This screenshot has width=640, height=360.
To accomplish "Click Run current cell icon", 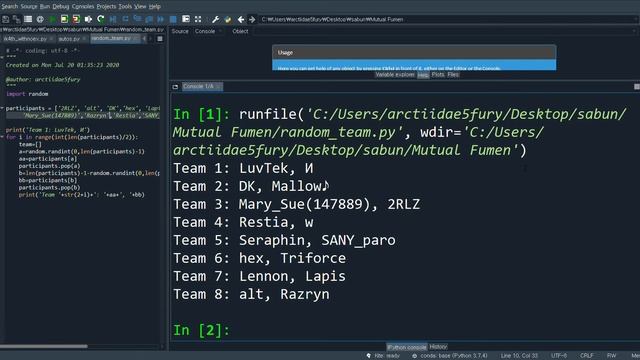I will pos(64,19).
